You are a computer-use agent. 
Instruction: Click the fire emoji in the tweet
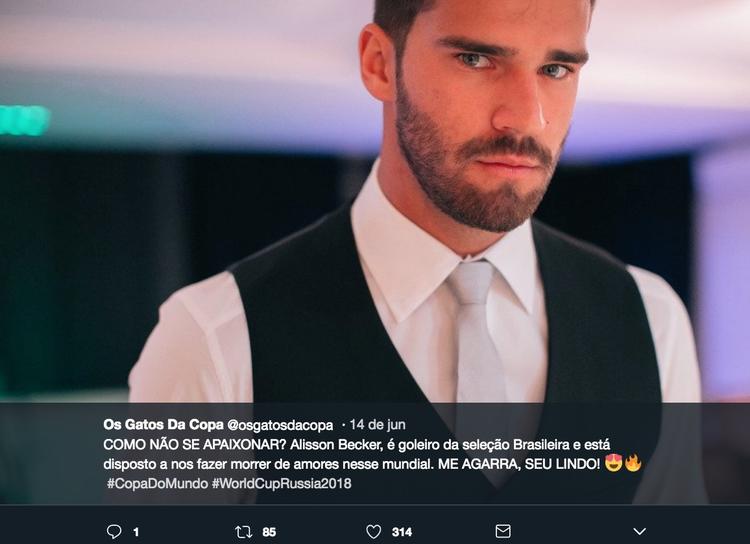tap(632, 464)
